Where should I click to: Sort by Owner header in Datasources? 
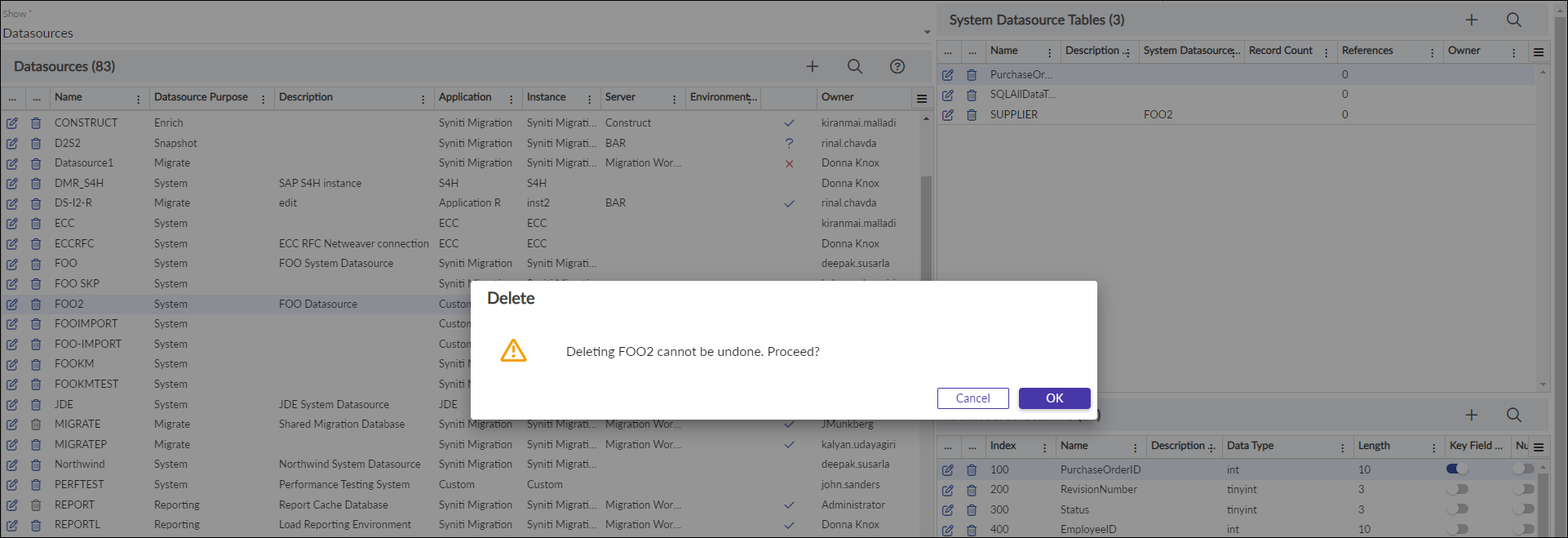(837, 97)
